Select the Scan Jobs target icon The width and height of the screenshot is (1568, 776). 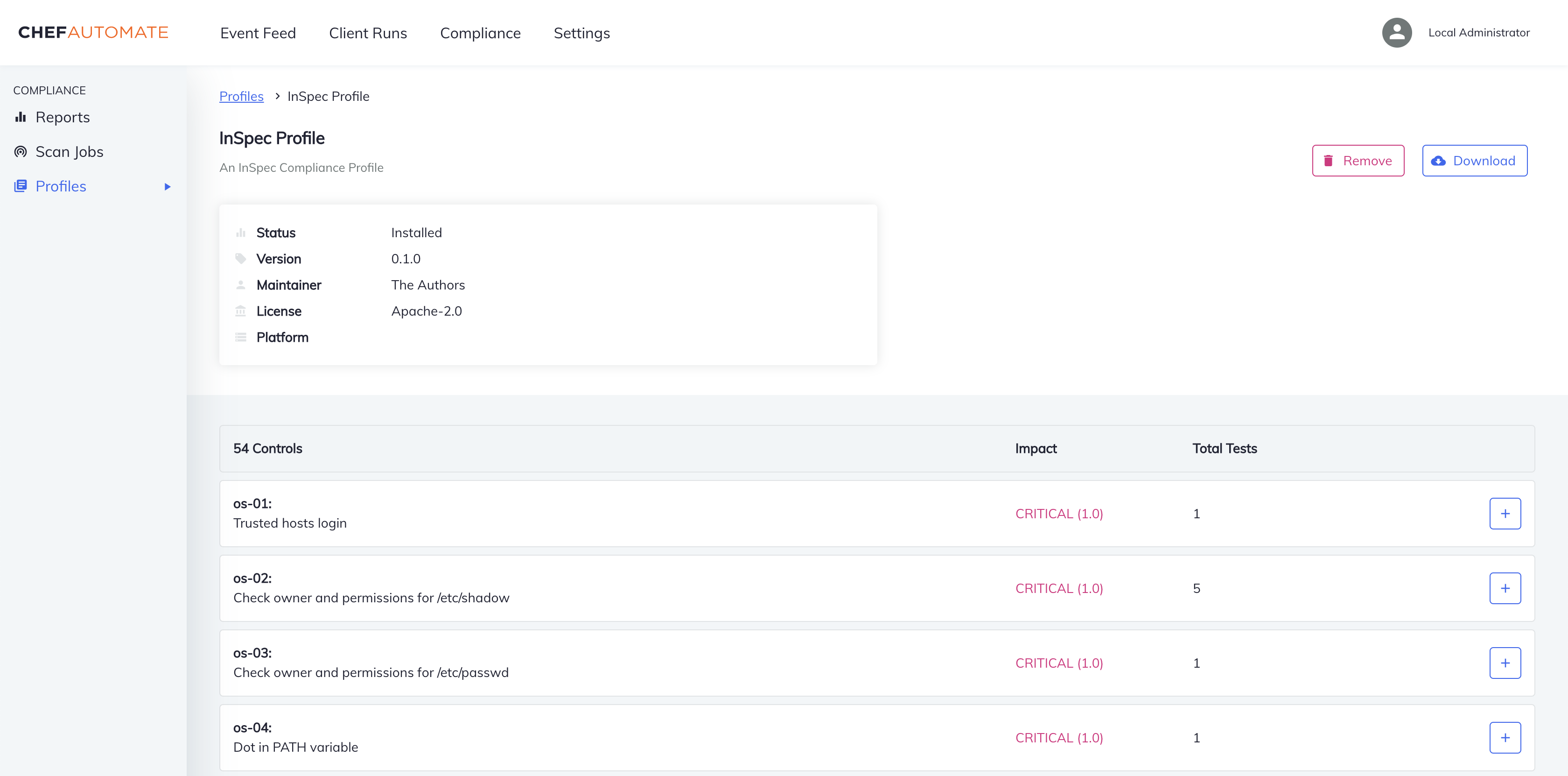pyautogui.click(x=20, y=151)
